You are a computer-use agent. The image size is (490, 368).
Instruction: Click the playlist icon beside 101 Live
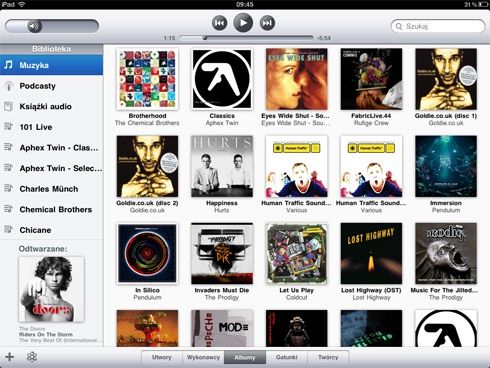[8, 126]
